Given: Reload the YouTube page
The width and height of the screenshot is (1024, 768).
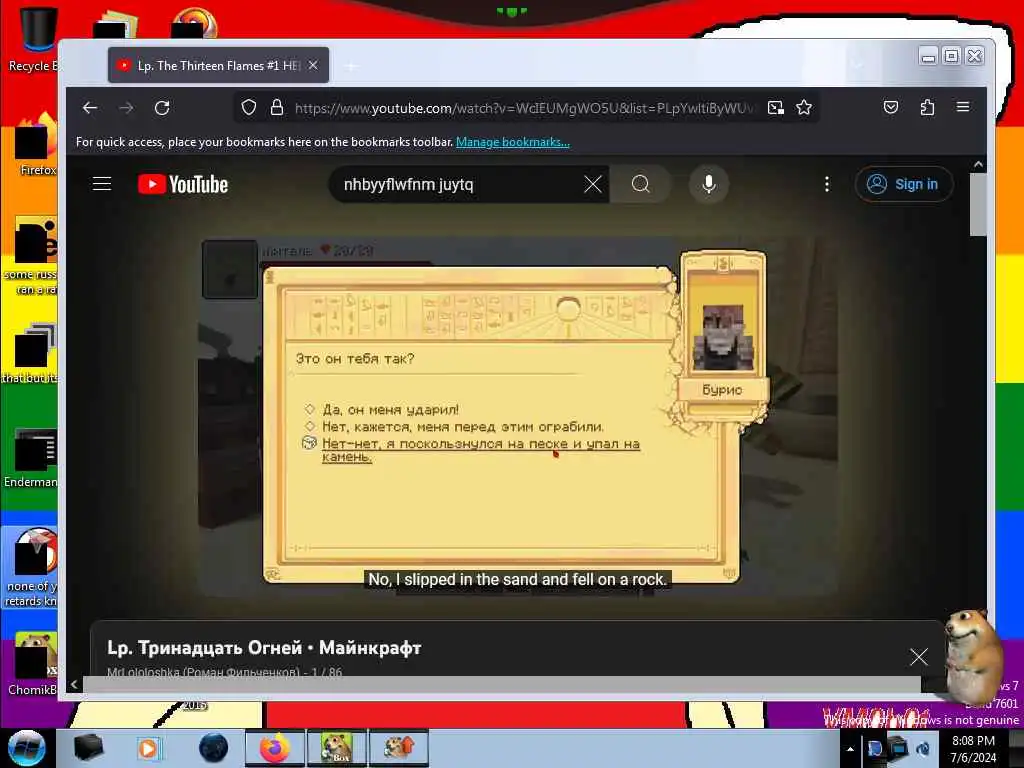Looking at the screenshot, I should 162,108.
